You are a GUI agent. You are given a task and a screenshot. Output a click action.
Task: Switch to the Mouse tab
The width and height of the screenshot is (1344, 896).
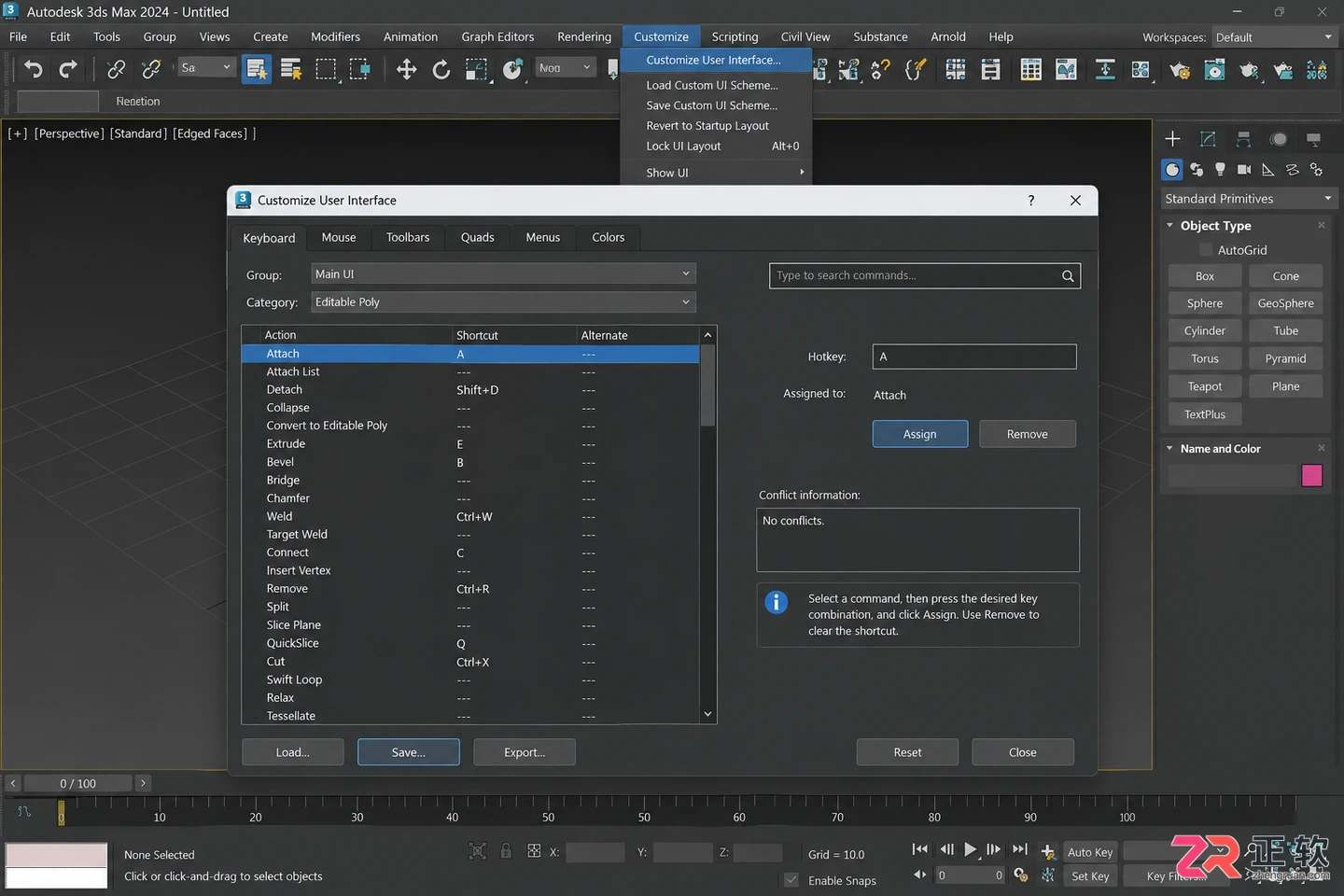339,237
